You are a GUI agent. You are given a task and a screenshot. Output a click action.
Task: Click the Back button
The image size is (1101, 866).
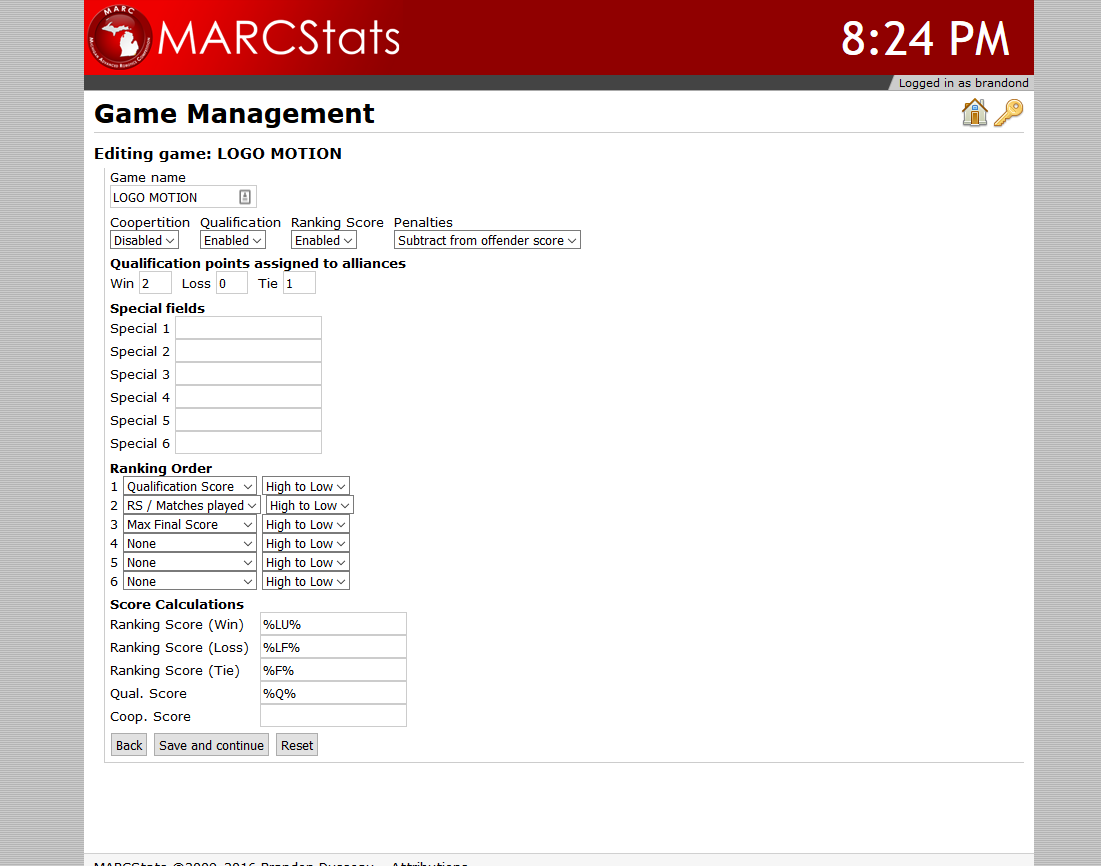point(129,745)
